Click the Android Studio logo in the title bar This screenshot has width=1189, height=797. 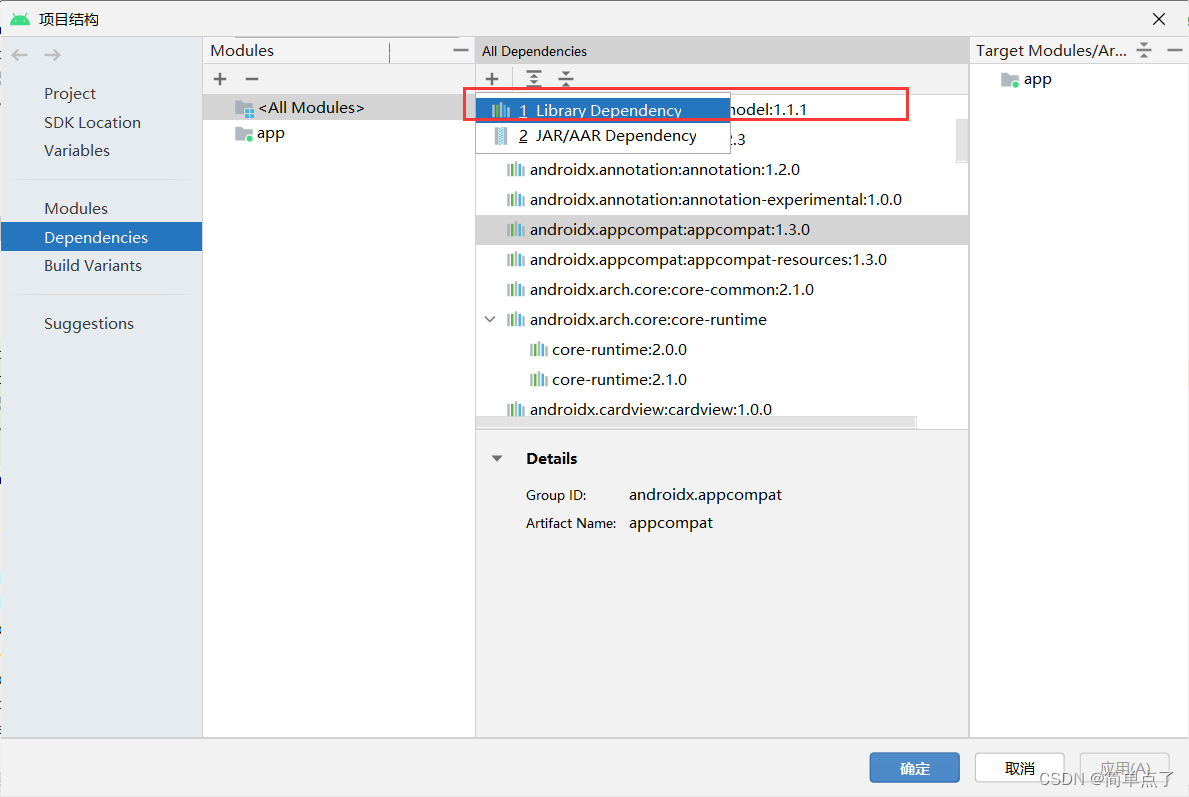(x=19, y=18)
